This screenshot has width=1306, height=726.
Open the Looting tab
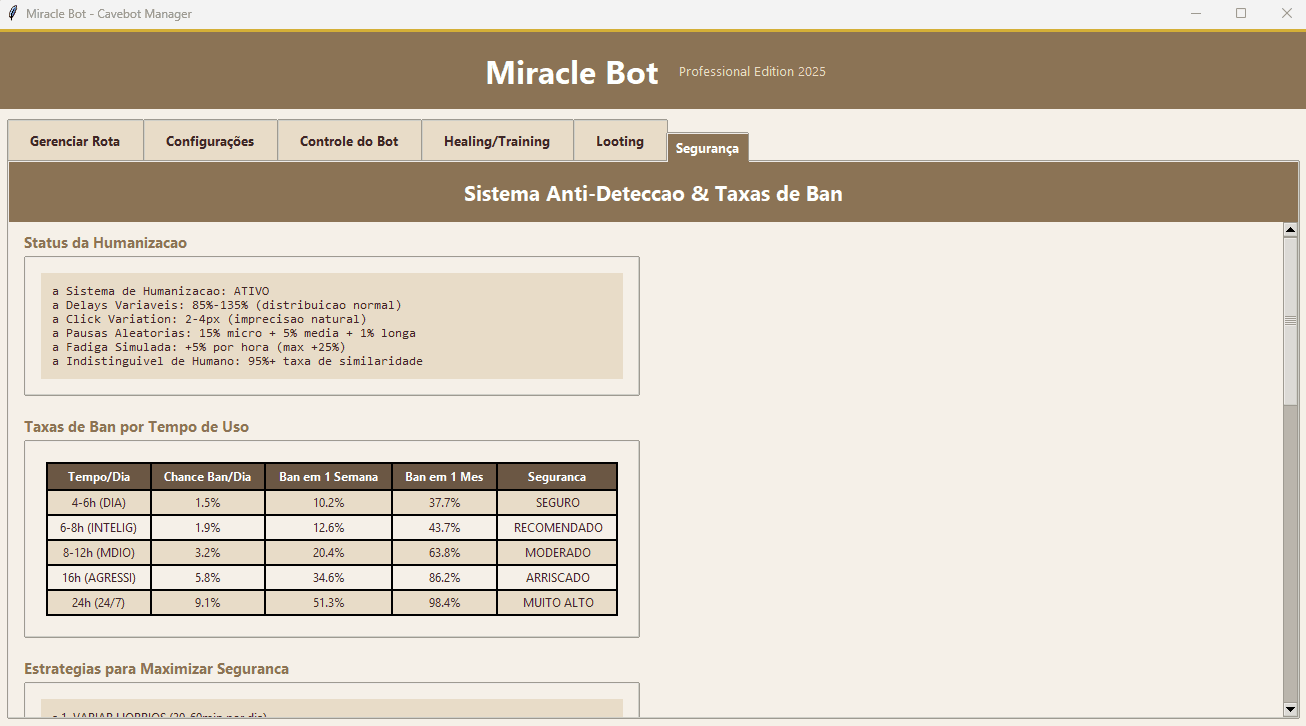tap(620, 140)
